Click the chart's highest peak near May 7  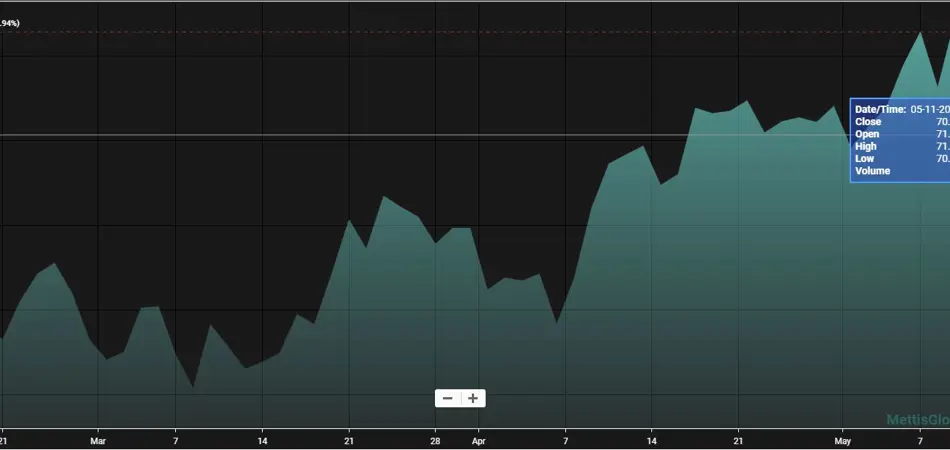click(x=920, y=33)
